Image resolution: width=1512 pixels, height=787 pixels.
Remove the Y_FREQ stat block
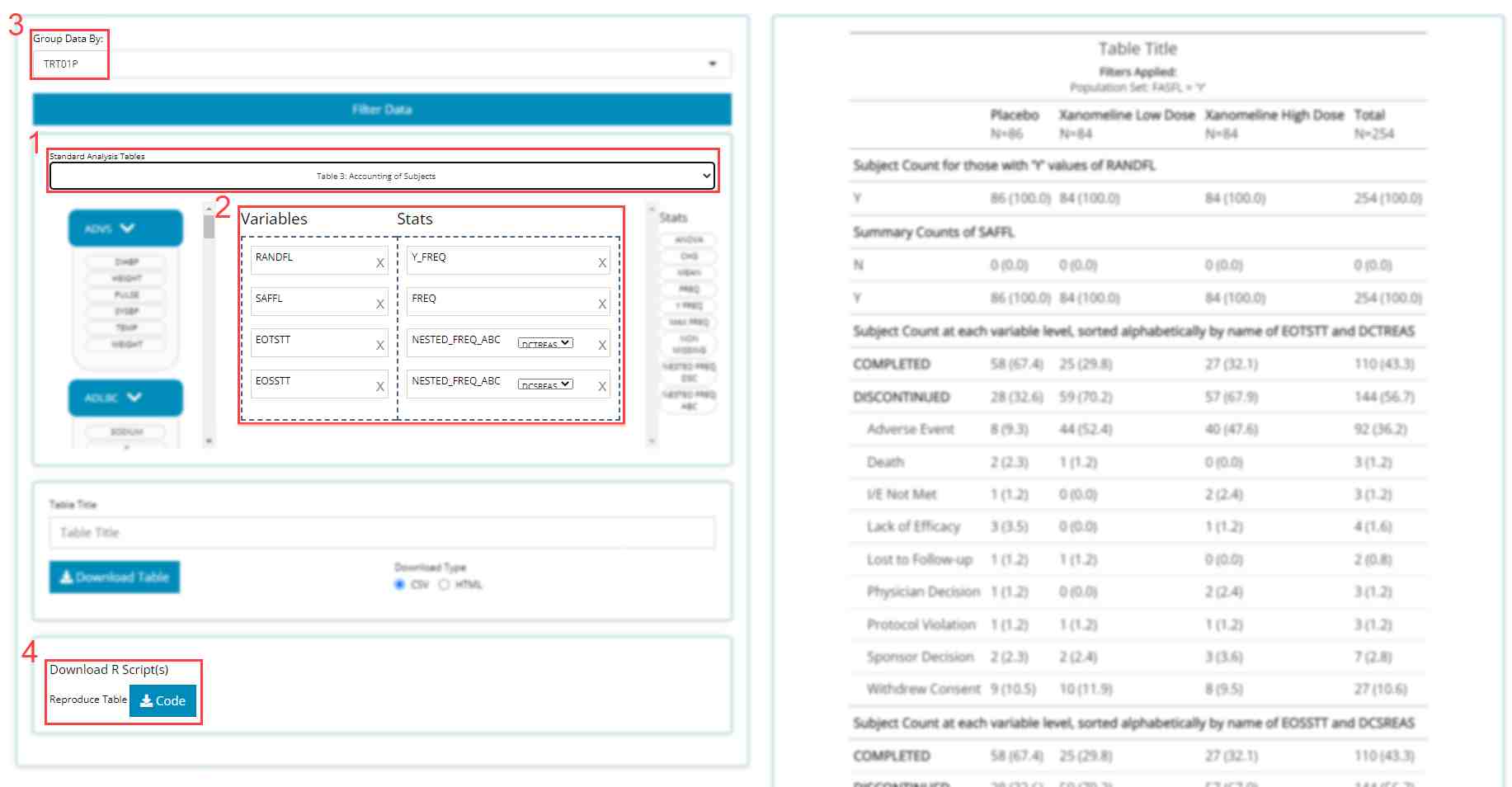pos(602,263)
